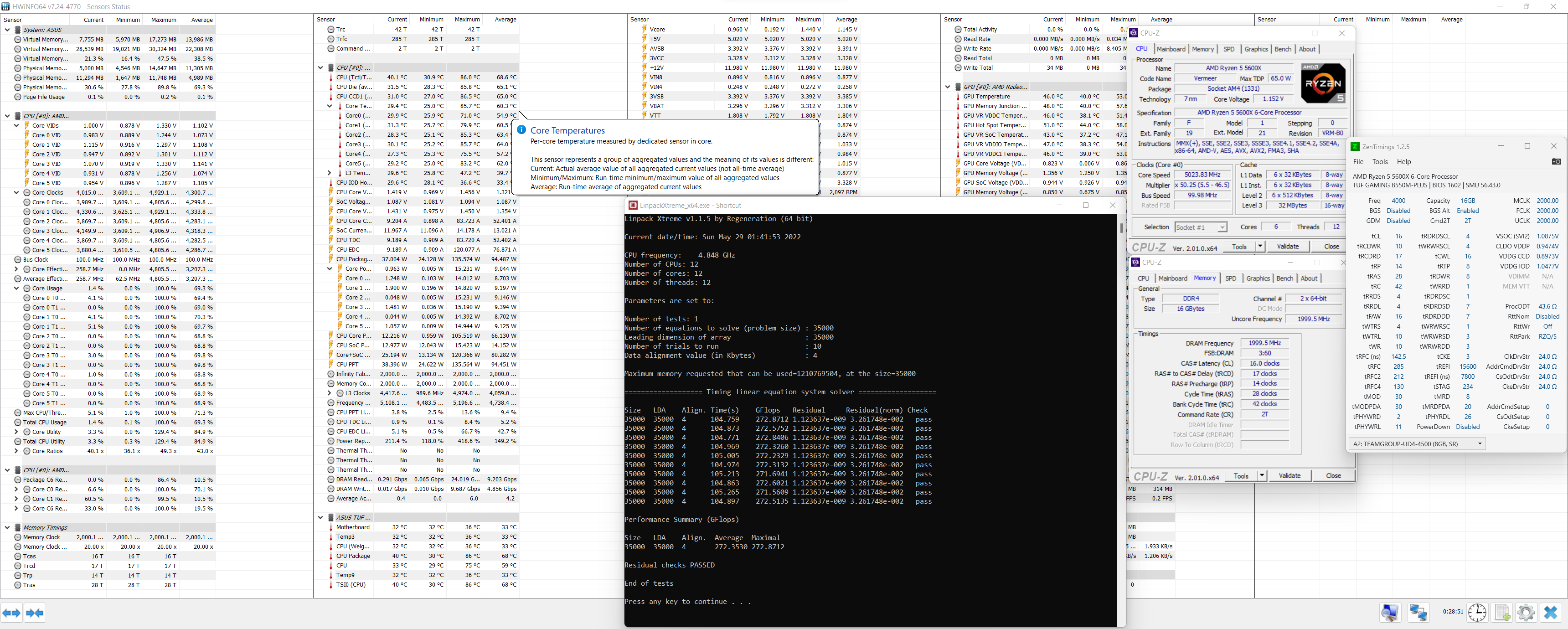1568x629 pixels.
Task: Open the Tools dropdown arrow in CPU-Z
Action: 1260,247
